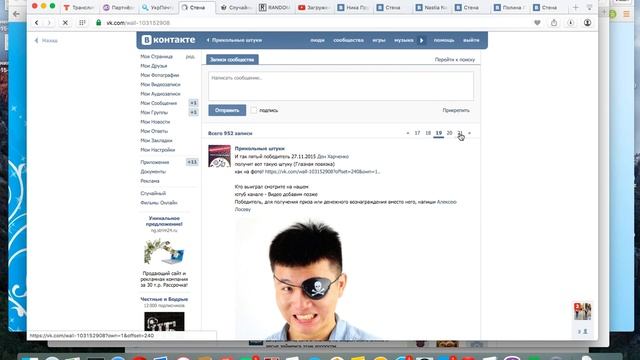
Task: Click the ред. edit link by Моя Страница
Action: click(190, 57)
